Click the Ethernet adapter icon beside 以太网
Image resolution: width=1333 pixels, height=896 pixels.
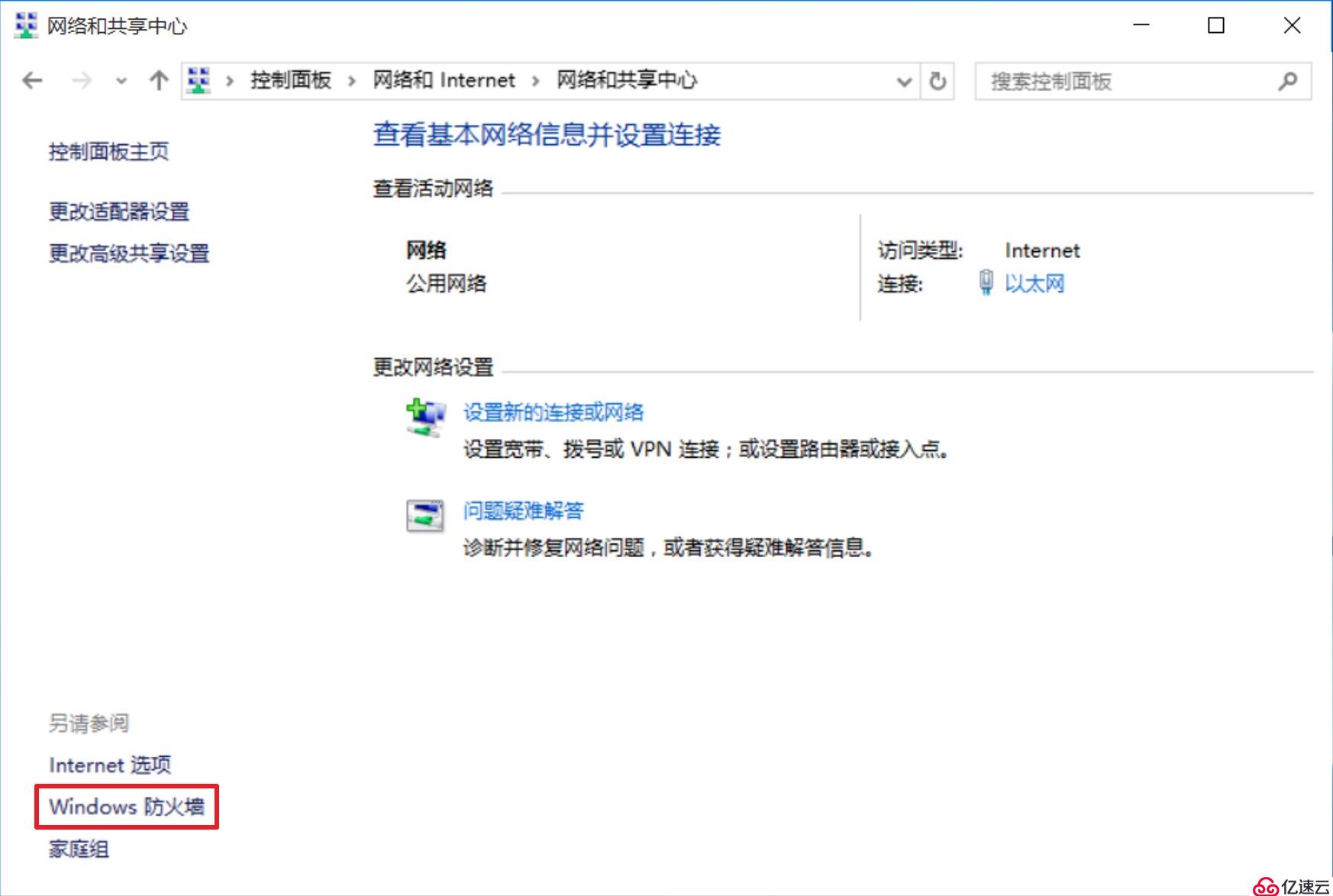click(986, 282)
